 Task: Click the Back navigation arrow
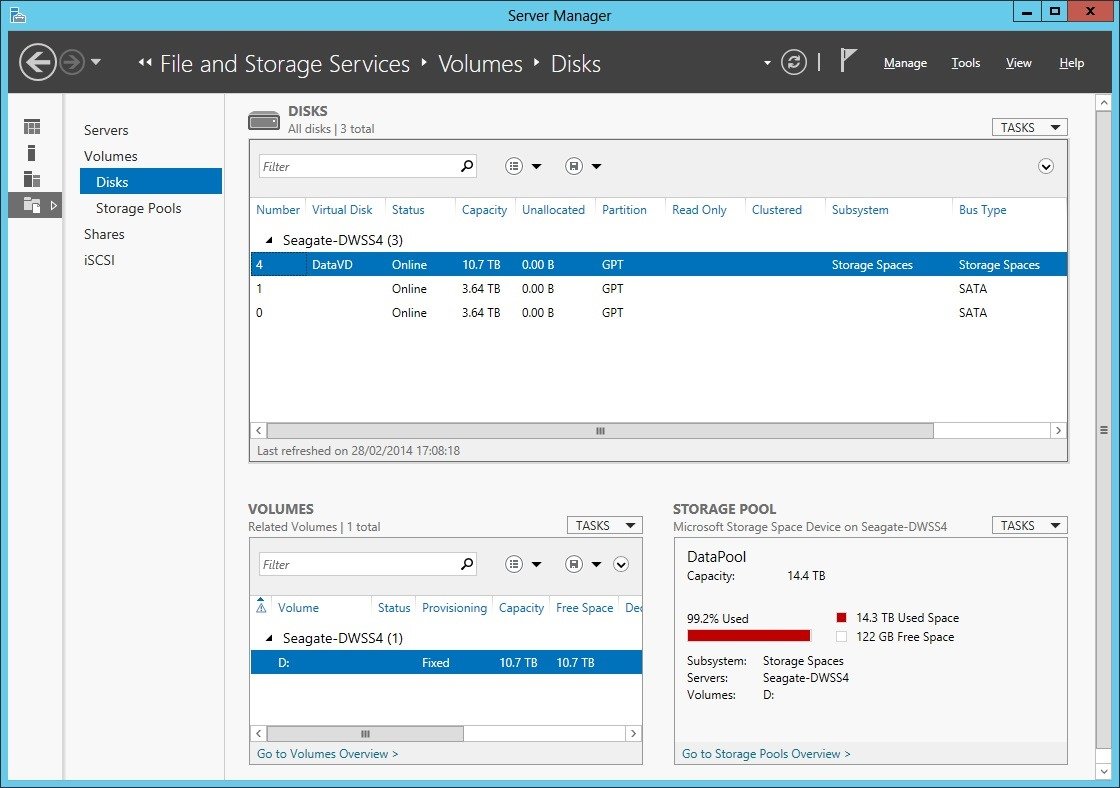(37, 62)
